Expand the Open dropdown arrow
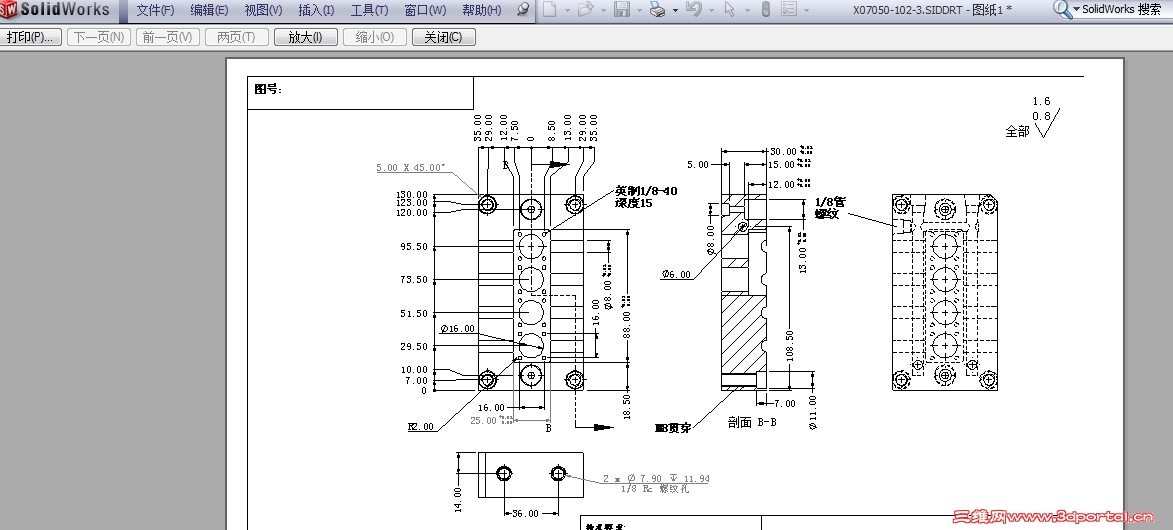1173x530 pixels. tap(603, 10)
